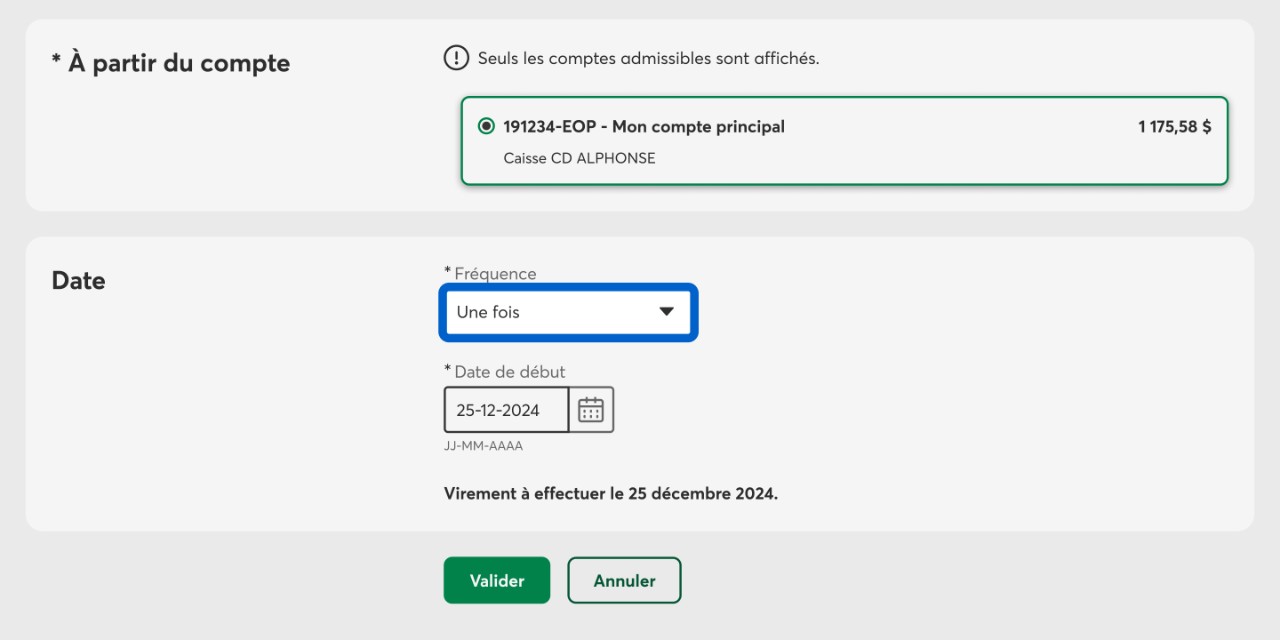Click the JJ-MM-AAAA format hint
Screen dimensions: 1280x640
pyautogui.click(x=484, y=446)
